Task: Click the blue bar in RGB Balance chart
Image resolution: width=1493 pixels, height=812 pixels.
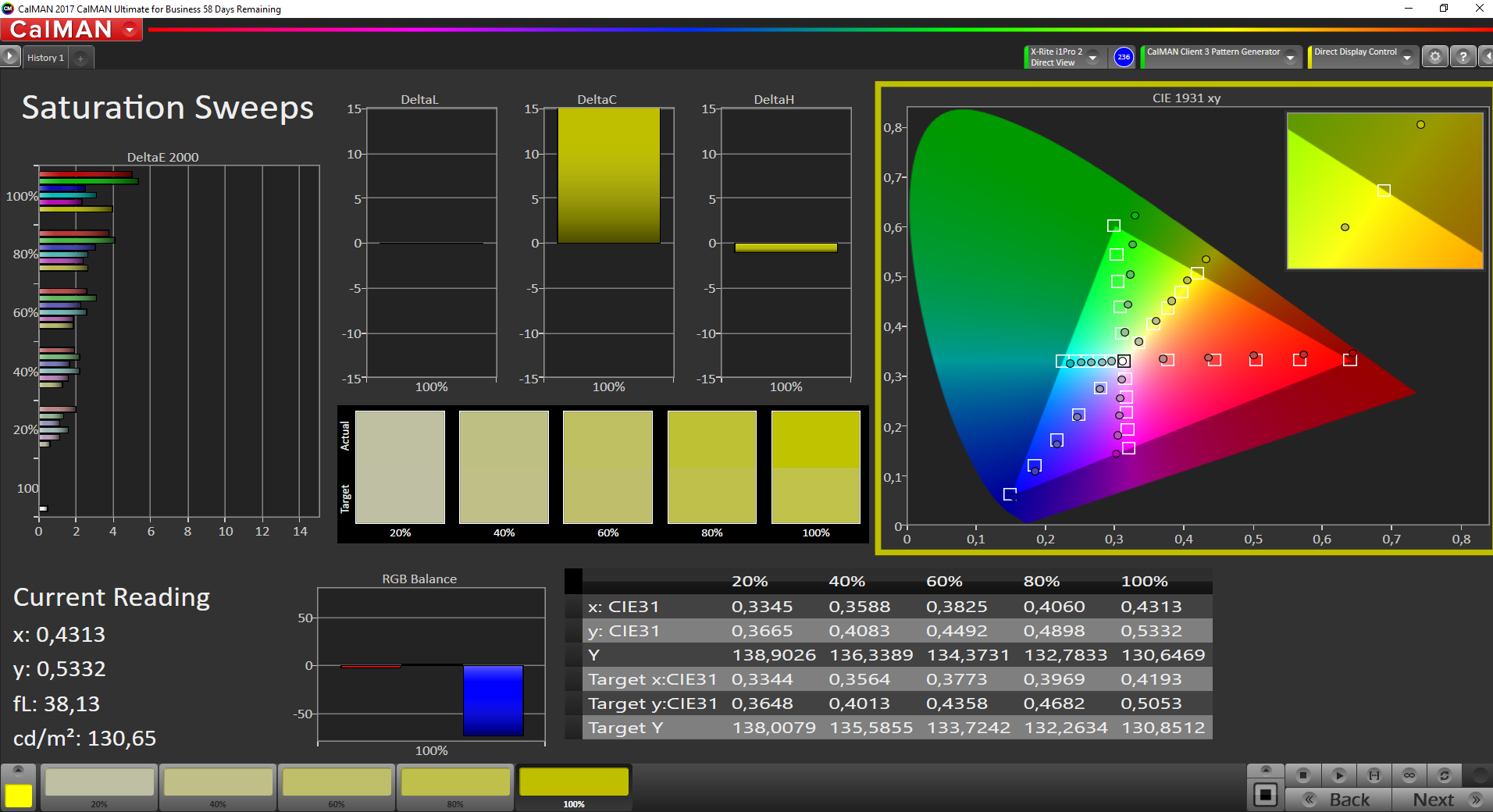Action: [493, 700]
